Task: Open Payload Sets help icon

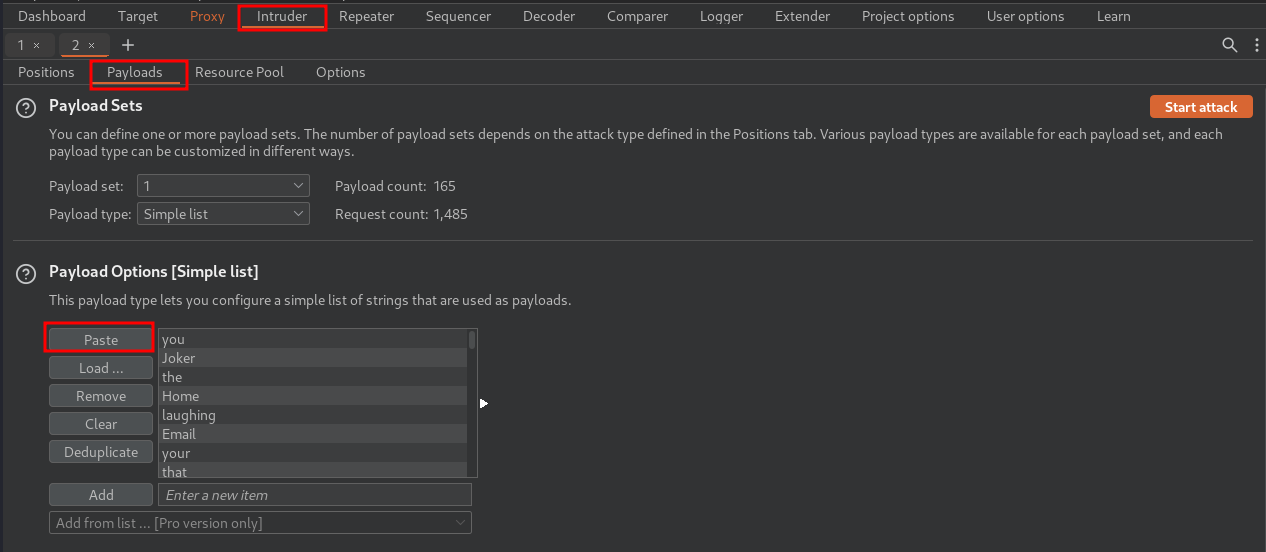Action: click(27, 108)
